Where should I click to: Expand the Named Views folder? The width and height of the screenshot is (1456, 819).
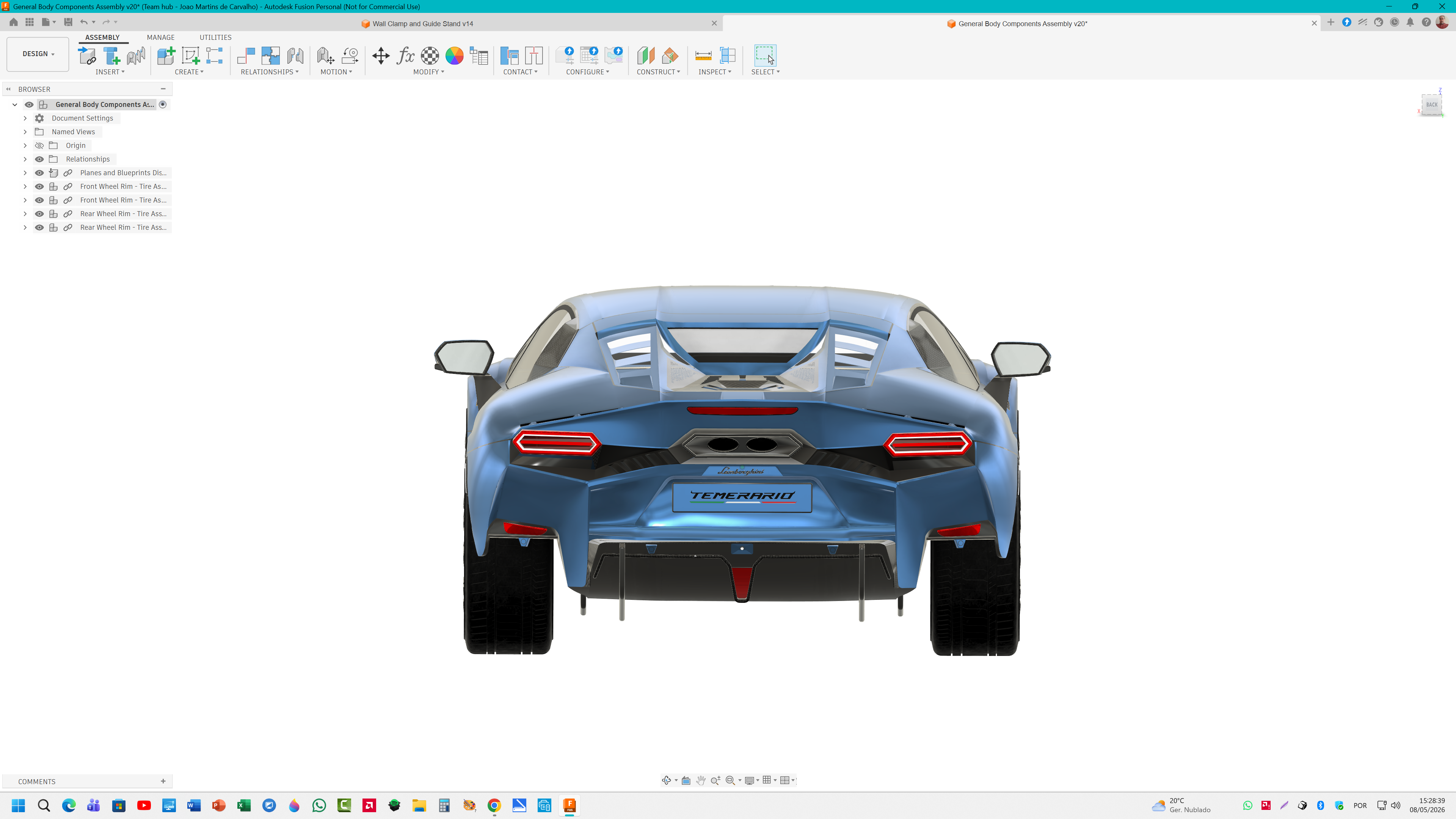(25, 132)
